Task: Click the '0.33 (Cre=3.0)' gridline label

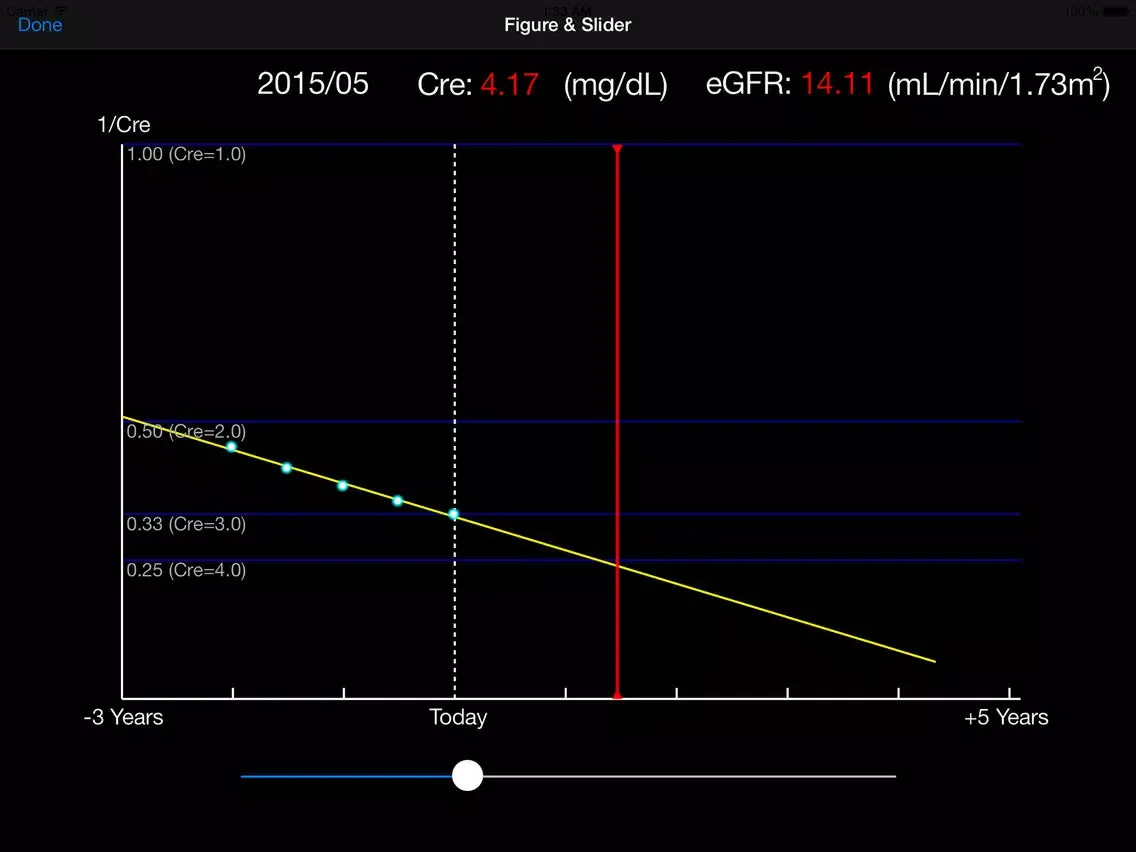Action: click(x=186, y=524)
